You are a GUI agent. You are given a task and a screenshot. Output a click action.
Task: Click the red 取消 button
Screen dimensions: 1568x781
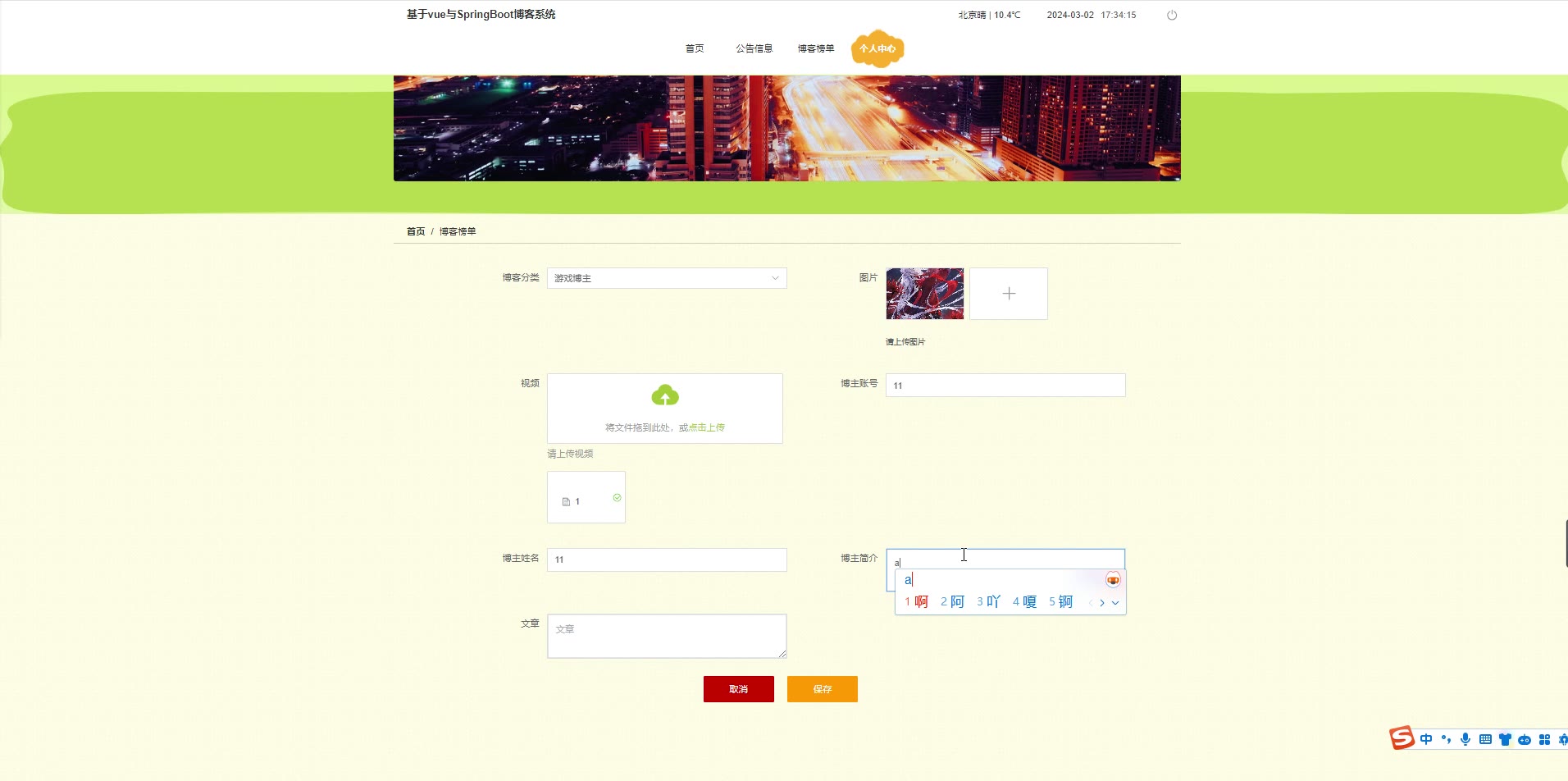pos(739,689)
